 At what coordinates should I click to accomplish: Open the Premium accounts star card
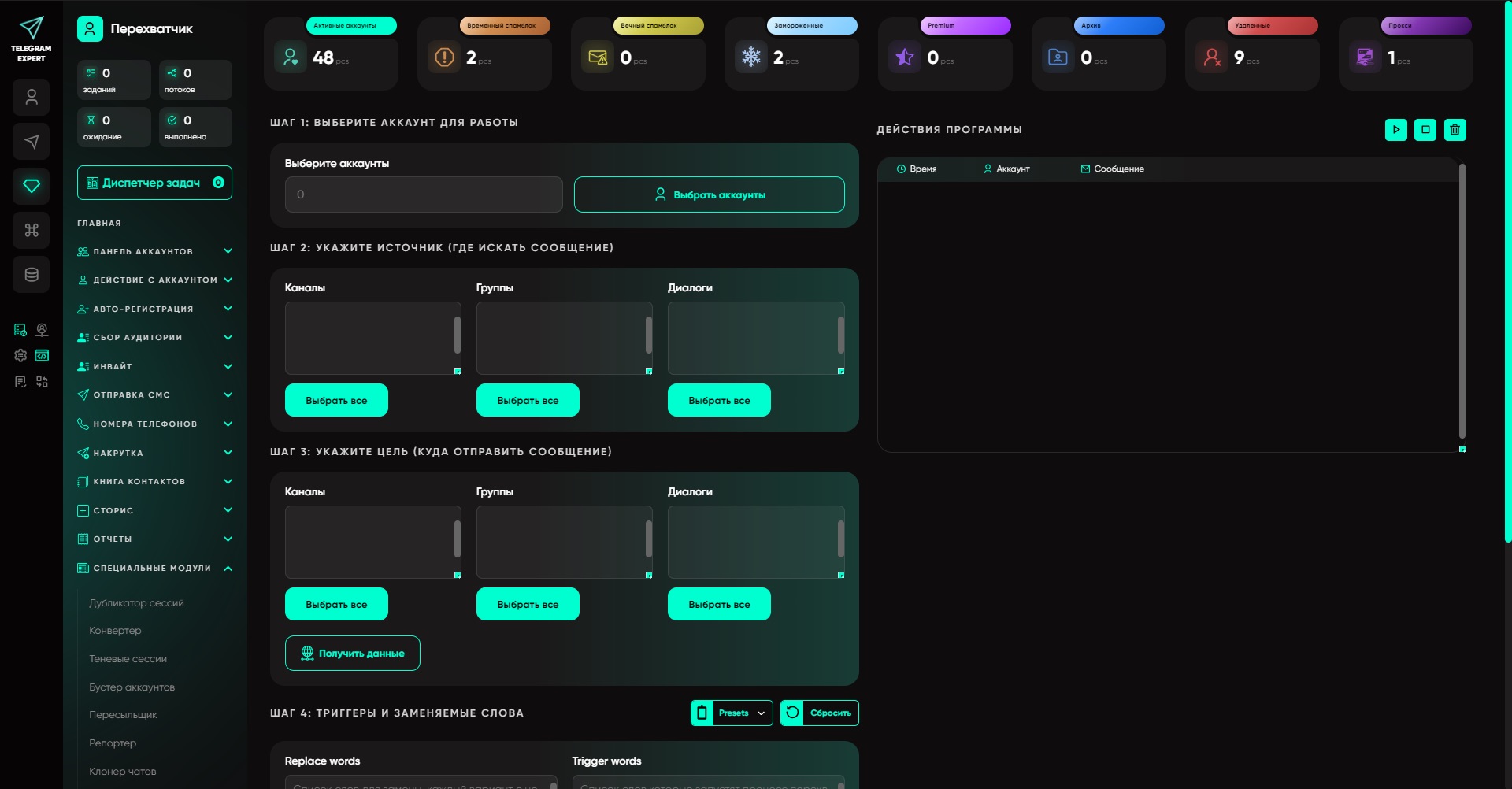945,54
